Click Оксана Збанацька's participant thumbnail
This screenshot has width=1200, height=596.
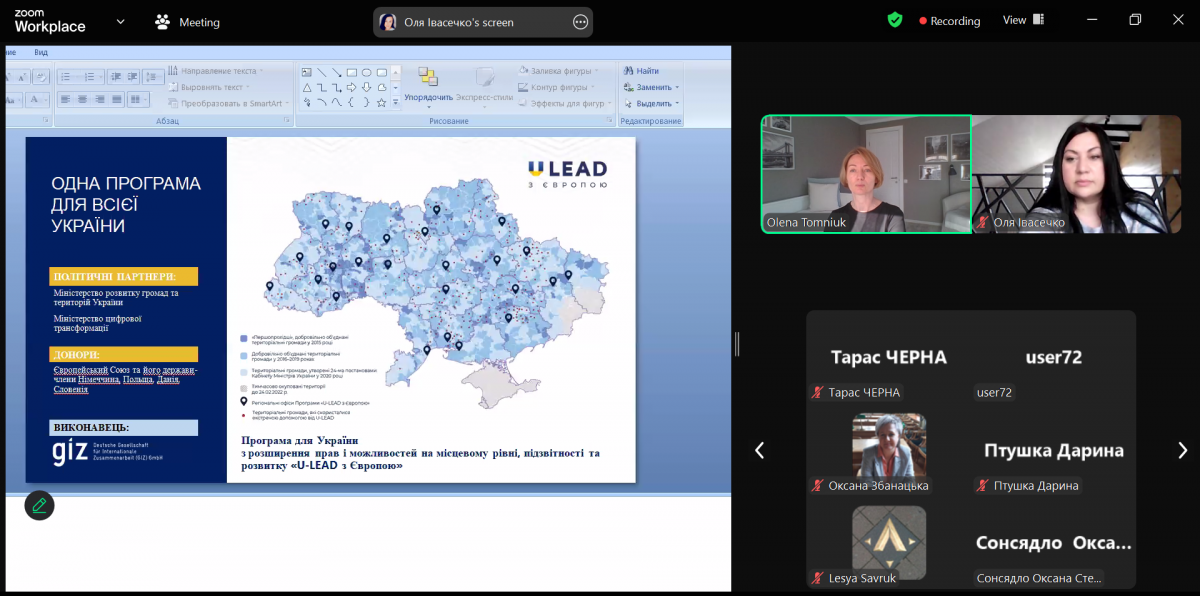[x=888, y=446]
